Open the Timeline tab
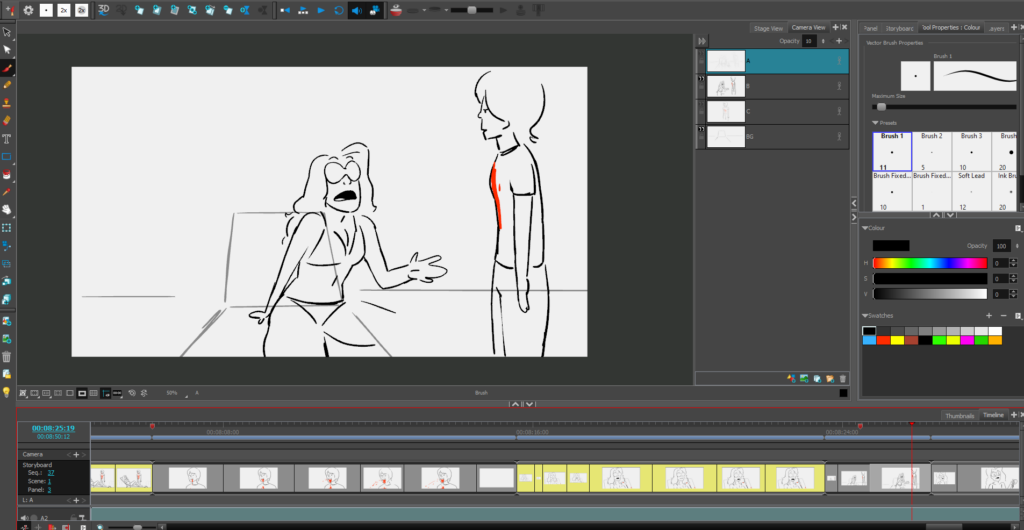1024x530 pixels. (993, 415)
